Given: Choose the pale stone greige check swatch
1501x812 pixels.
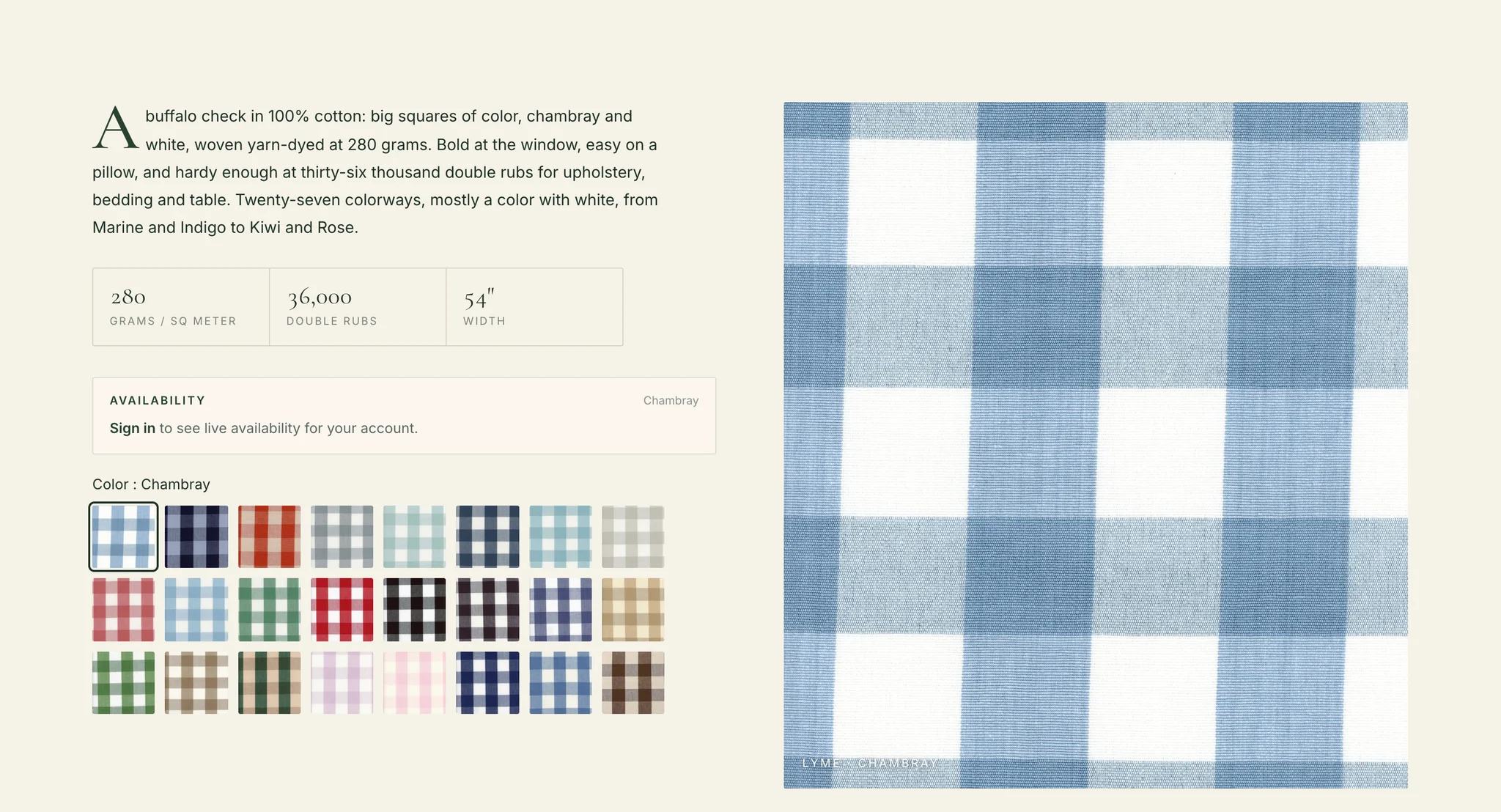Looking at the screenshot, I should tap(633, 536).
